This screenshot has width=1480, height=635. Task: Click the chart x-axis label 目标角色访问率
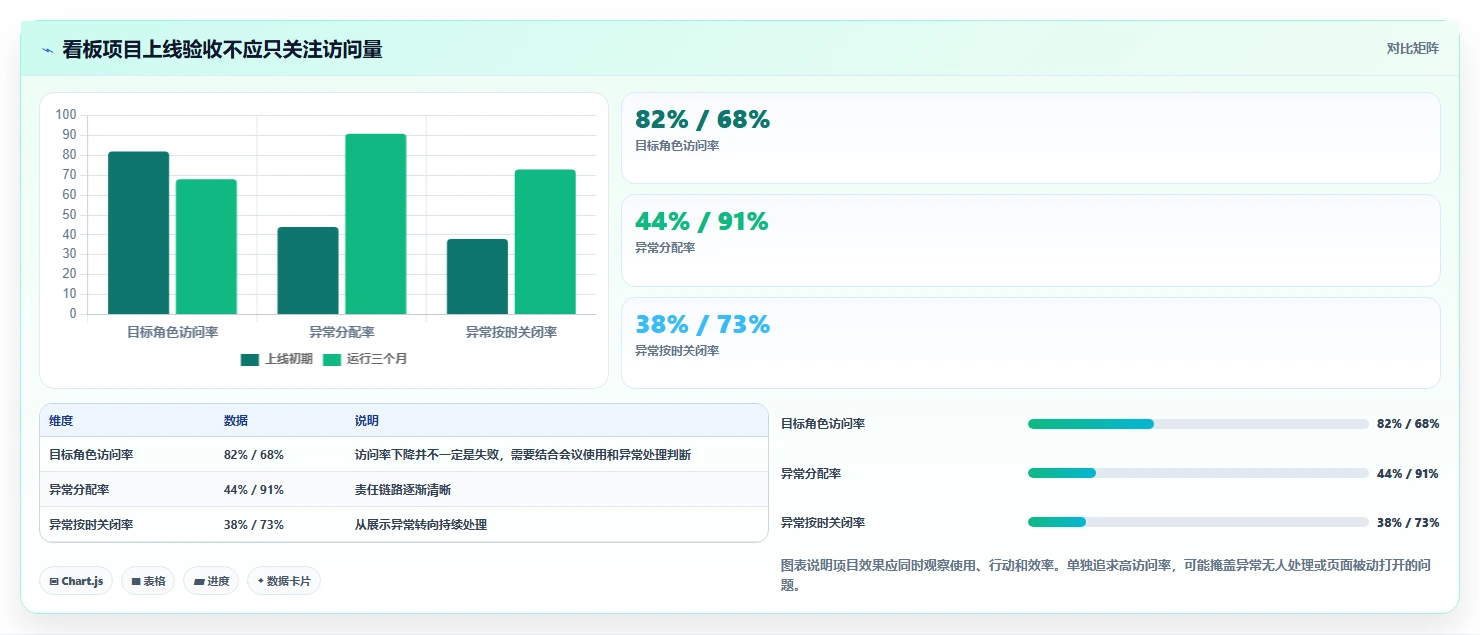click(x=172, y=332)
